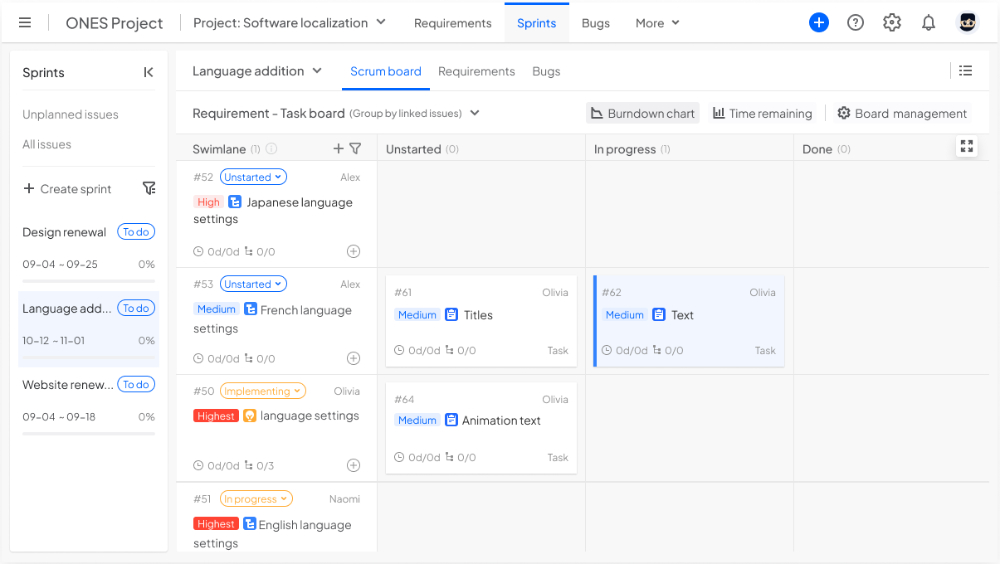The height and width of the screenshot is (564, 1000).
Task: Toggle the list view icon
Action: [x=965, y=71]
